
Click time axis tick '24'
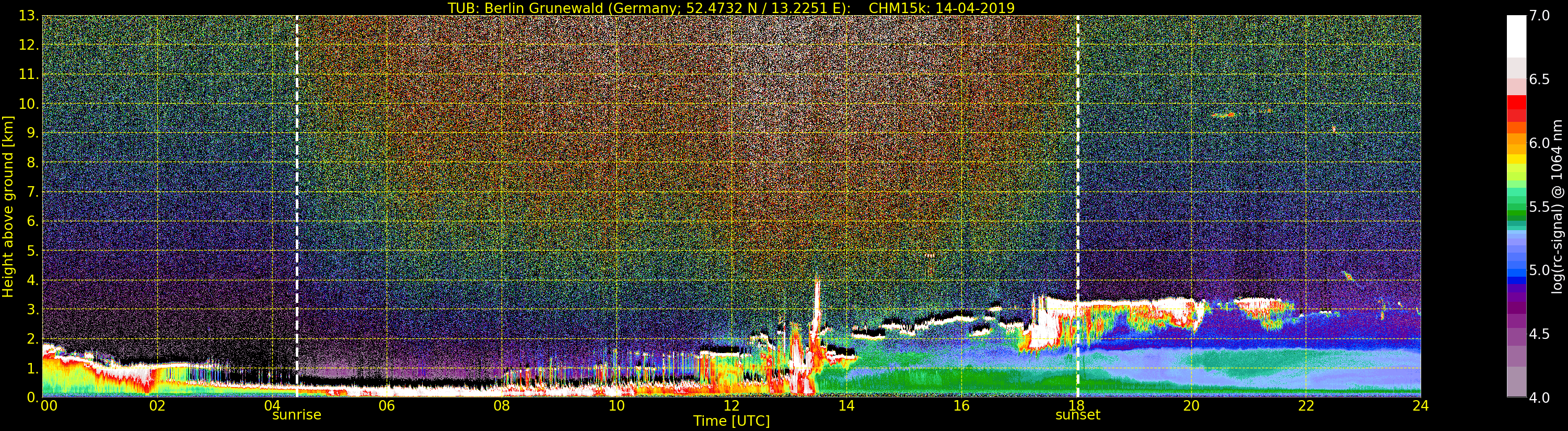pos(1421,405)
